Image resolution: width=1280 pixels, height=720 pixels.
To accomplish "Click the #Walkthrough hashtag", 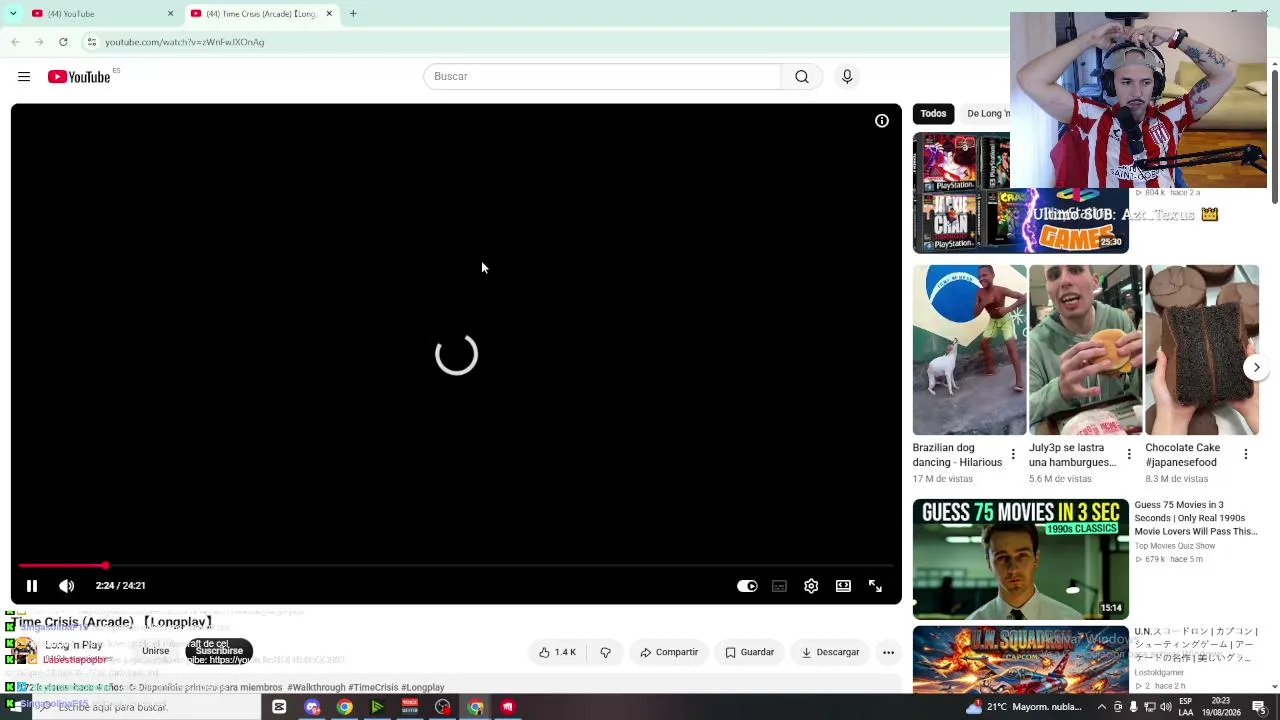I will coord(316,688).
